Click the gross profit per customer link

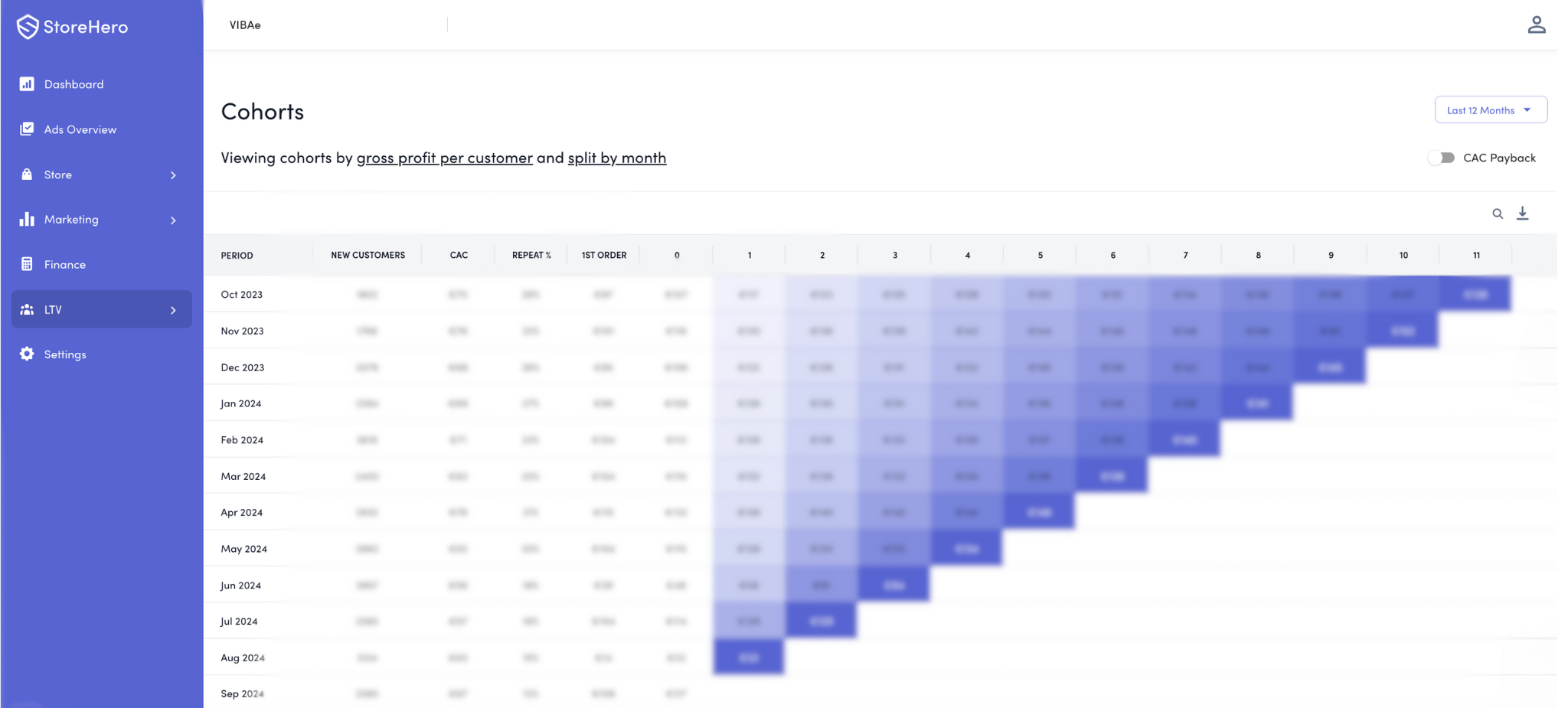444,158
